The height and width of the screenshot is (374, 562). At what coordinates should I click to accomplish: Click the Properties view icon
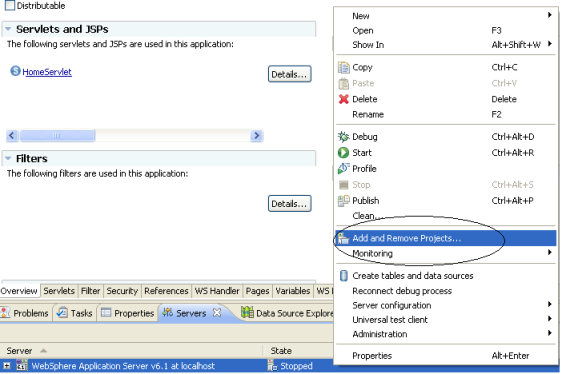pyautogui.click(x=106, y=313)
